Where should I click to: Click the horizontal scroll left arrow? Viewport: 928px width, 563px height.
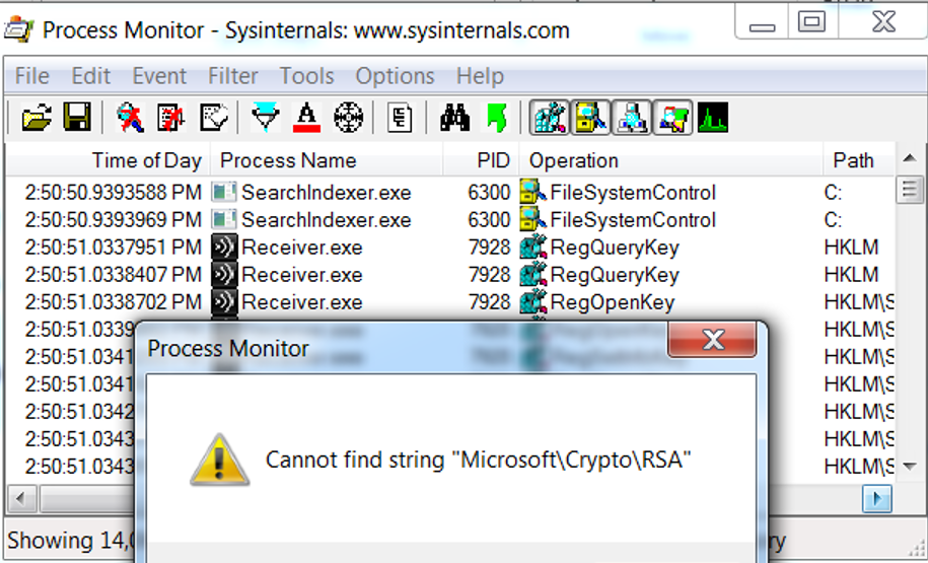(21, 498)
